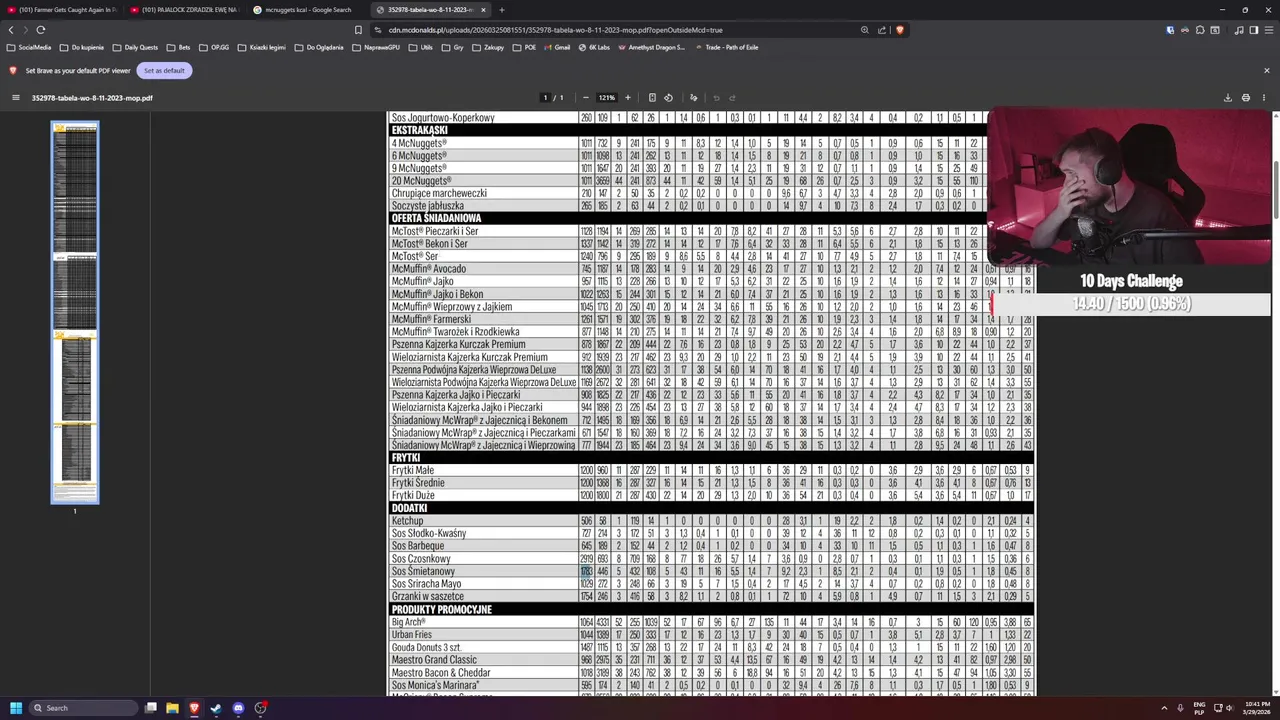Open the Gmail bookmark
The height and width of the screenshot is (720, 1280).
click(x=557, y=47)
